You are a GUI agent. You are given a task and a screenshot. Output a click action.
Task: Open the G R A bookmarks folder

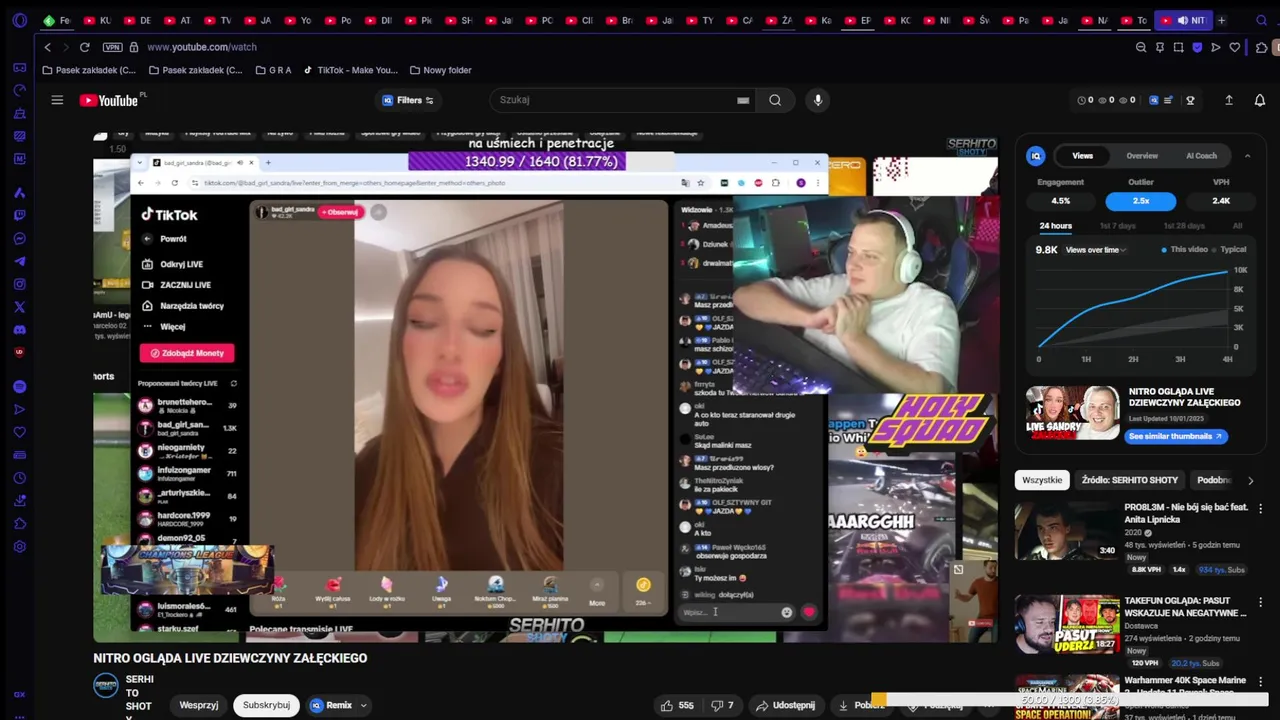(273, 70)
